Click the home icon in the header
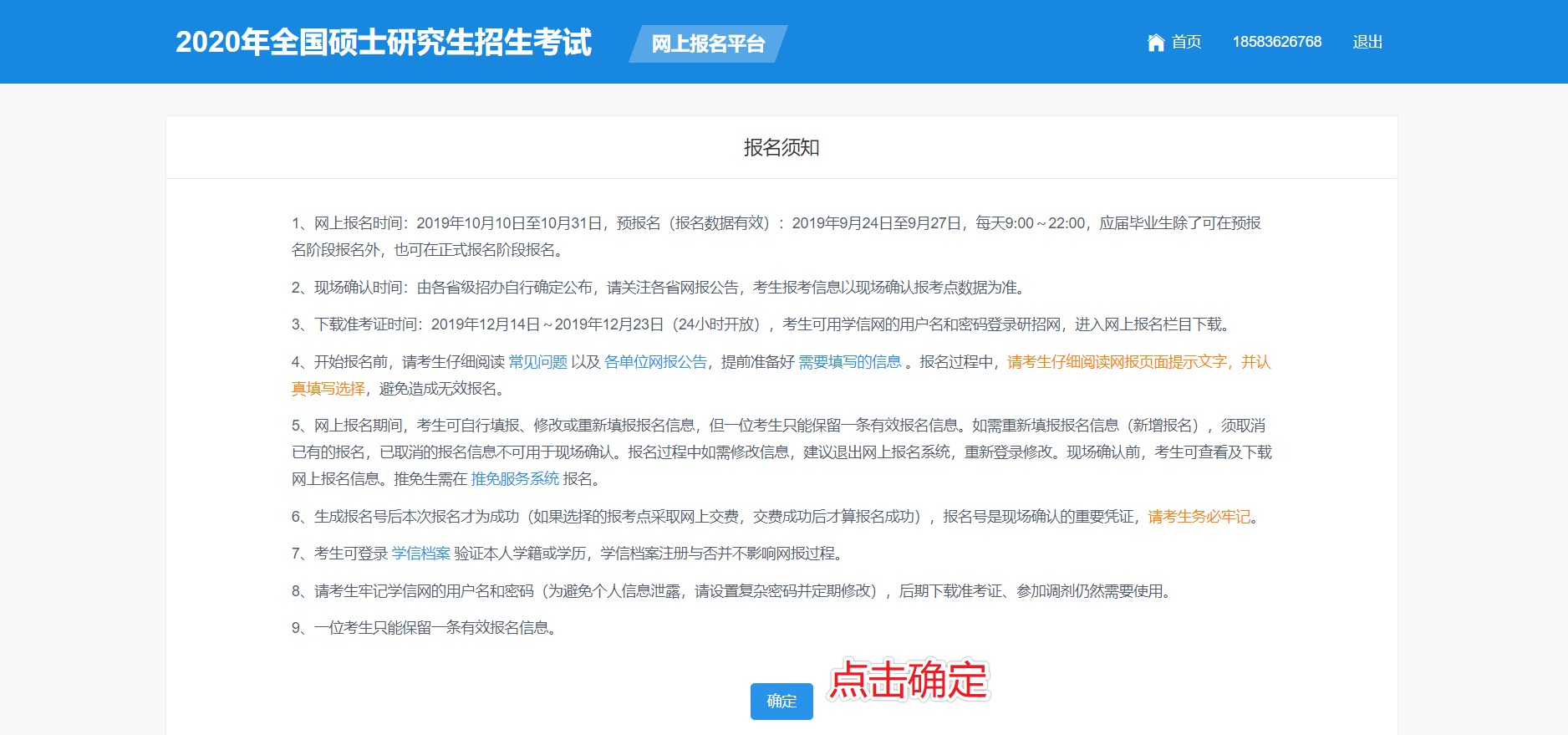Viewport: 1568px width, 735px height. [1156, 42]
